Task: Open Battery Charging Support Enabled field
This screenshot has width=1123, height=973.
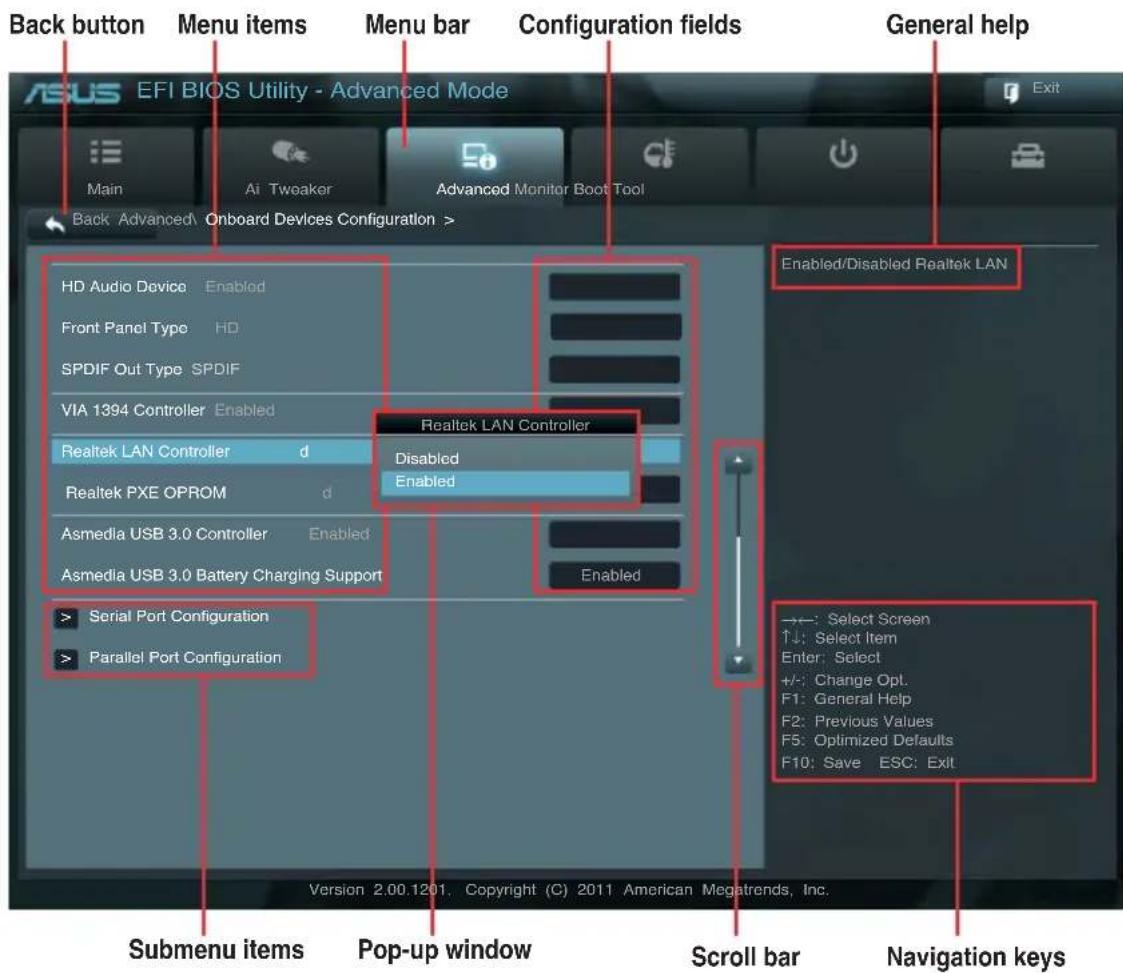Action: 614,576
